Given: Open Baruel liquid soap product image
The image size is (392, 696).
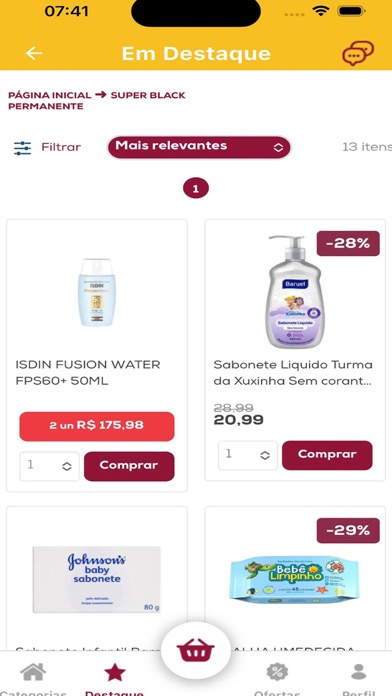Looking at the screenshot, I should [x=294, y=292].
